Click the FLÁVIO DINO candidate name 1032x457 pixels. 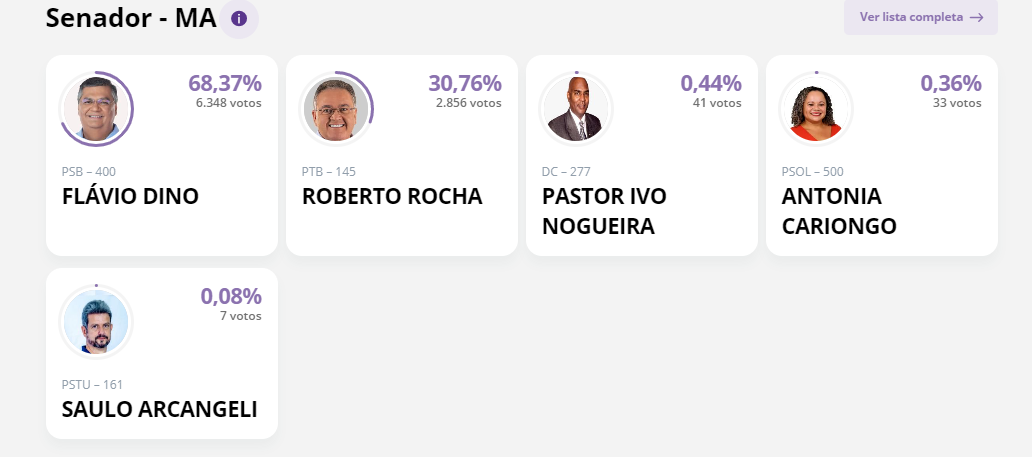click(130, 196)
